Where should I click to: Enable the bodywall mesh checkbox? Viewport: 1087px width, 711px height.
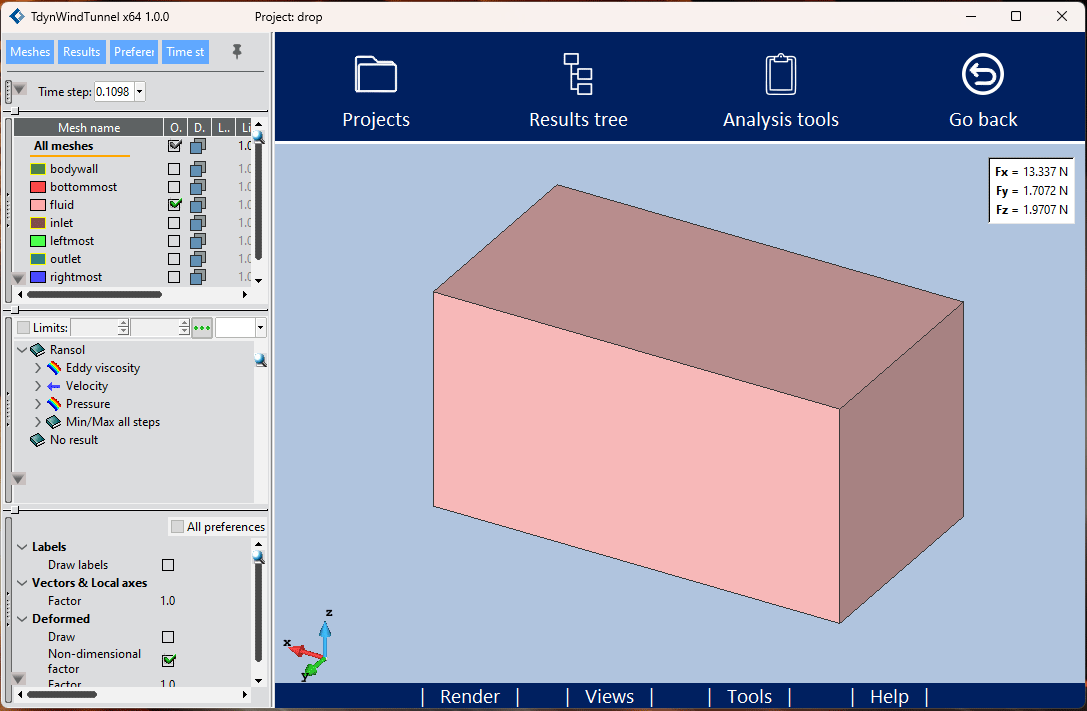pyautogui.click(x=174, y=168)
